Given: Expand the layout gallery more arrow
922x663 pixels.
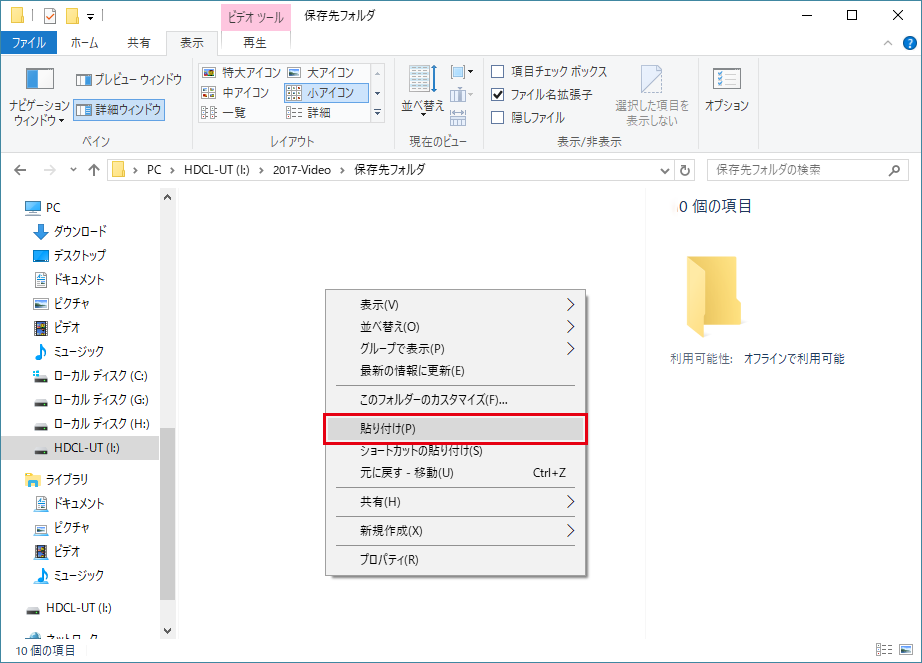Looking at the screenshot, I should [x=378, y=112].
